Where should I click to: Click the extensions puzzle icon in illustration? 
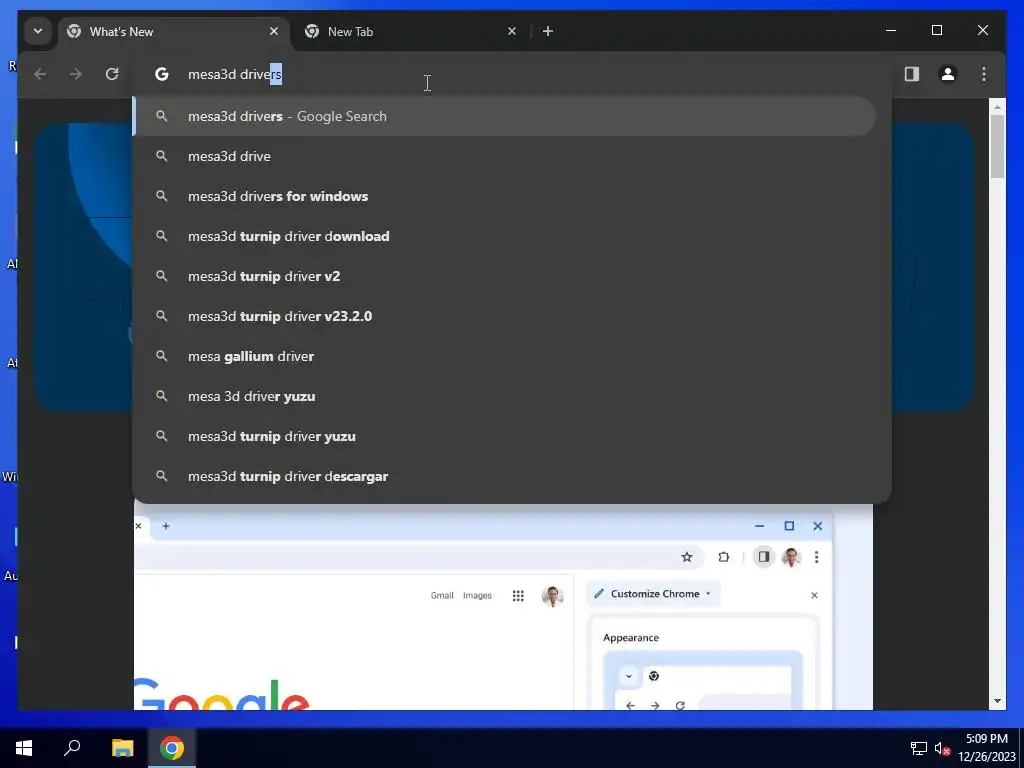tap(724, 557)
